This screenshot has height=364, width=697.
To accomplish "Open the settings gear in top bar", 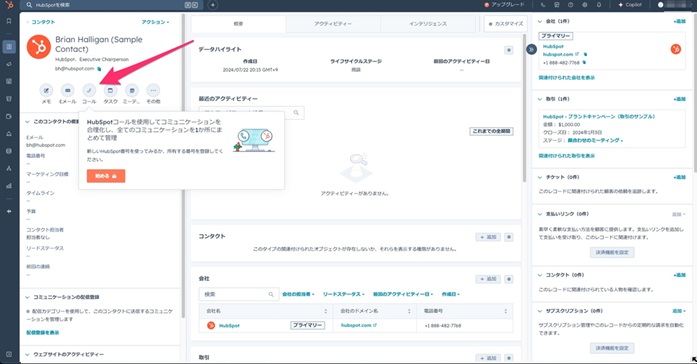I will 585,5.
